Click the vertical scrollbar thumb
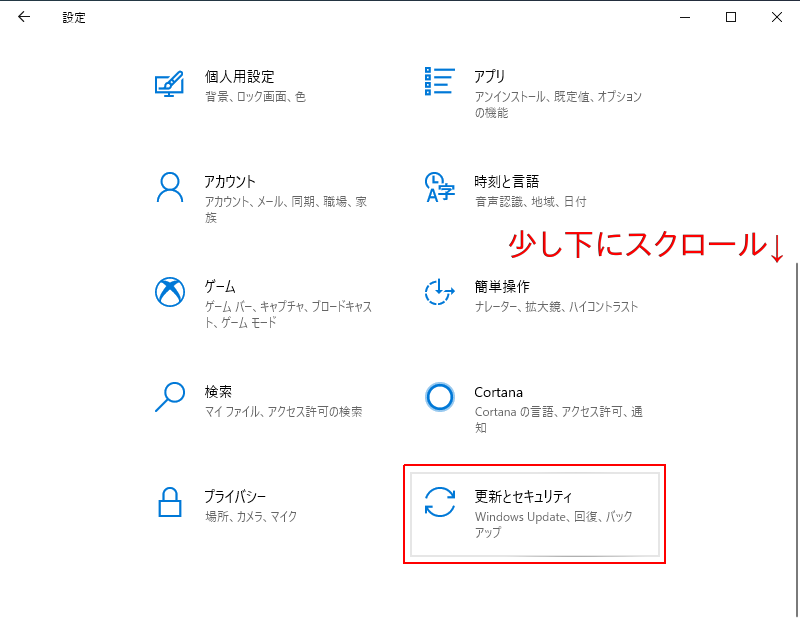 pyautogui.click(x=796, y=440)
